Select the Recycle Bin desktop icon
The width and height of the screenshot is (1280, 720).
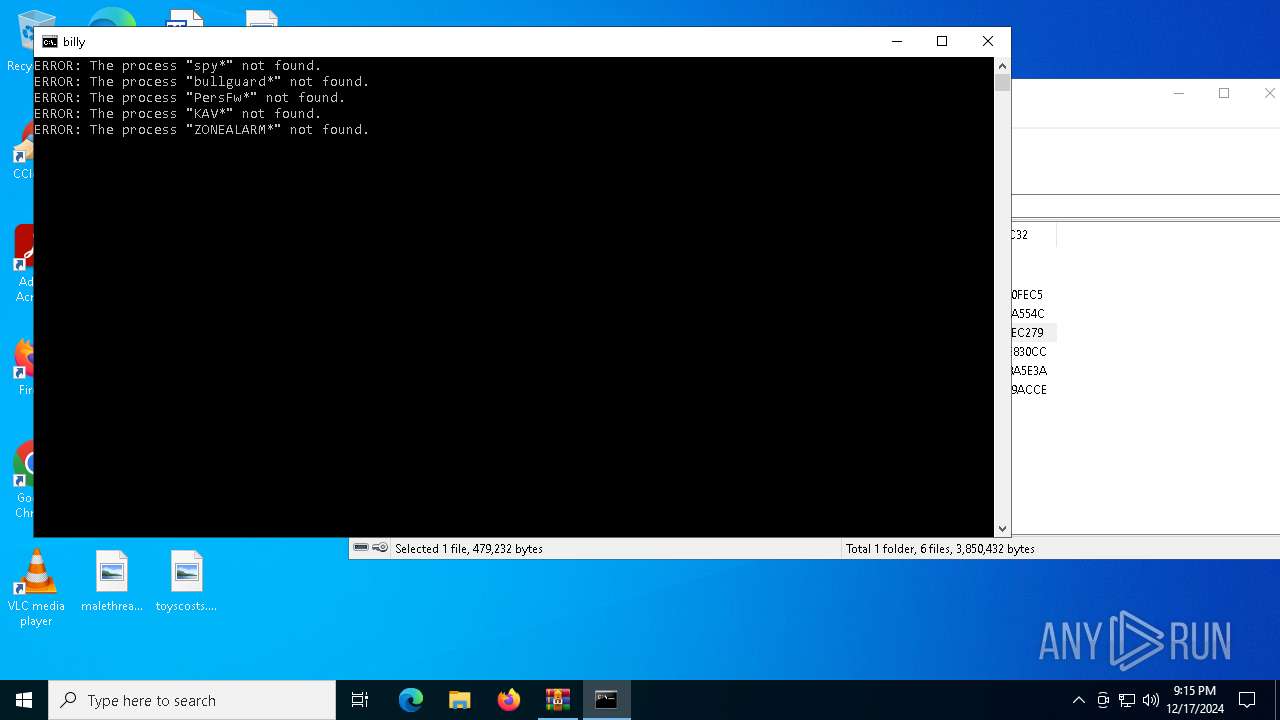(19, 42)
